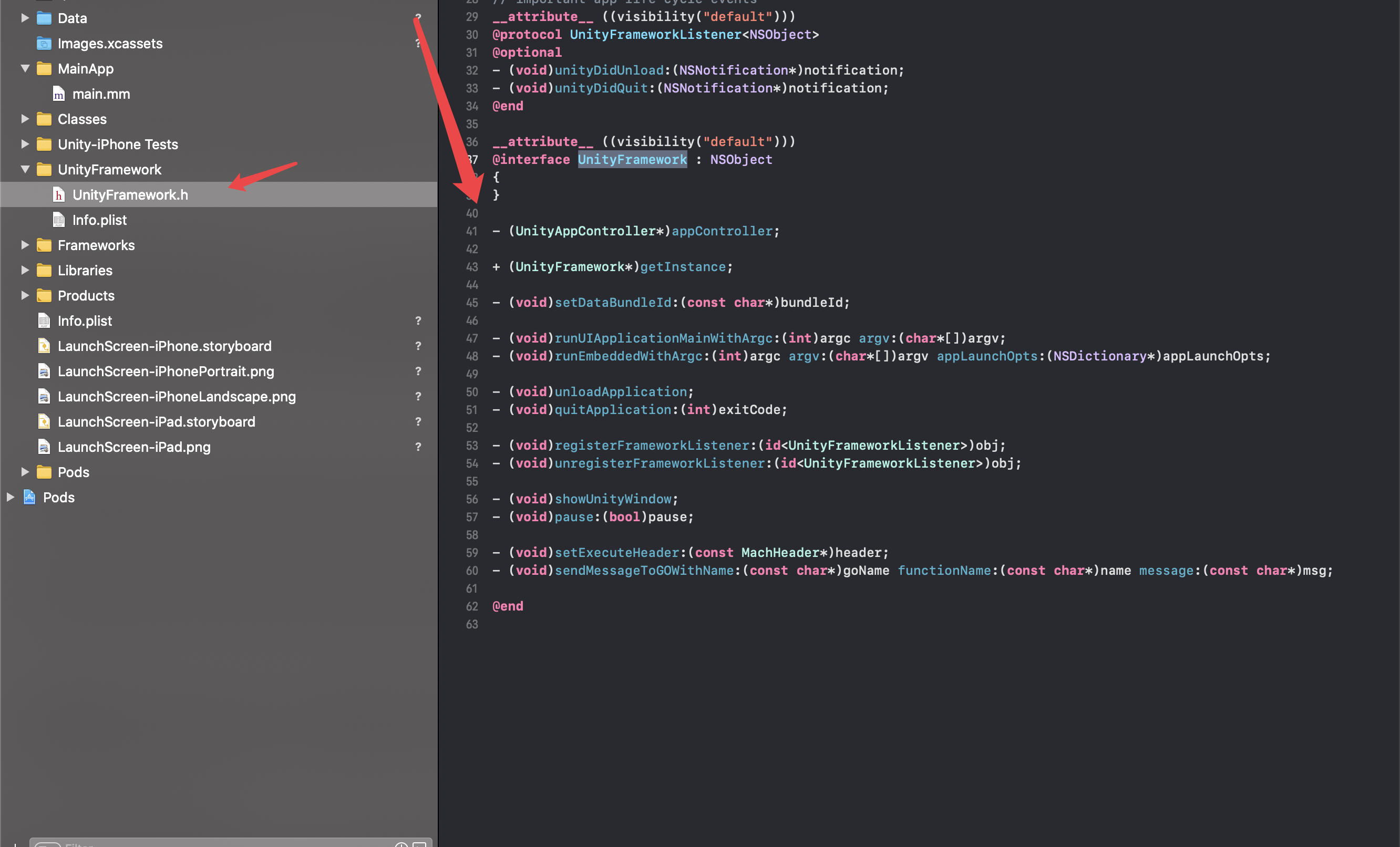Collapse the UnityFramework folder
The width and height of the screenshot is (1400, 847).
coord(25,169)
